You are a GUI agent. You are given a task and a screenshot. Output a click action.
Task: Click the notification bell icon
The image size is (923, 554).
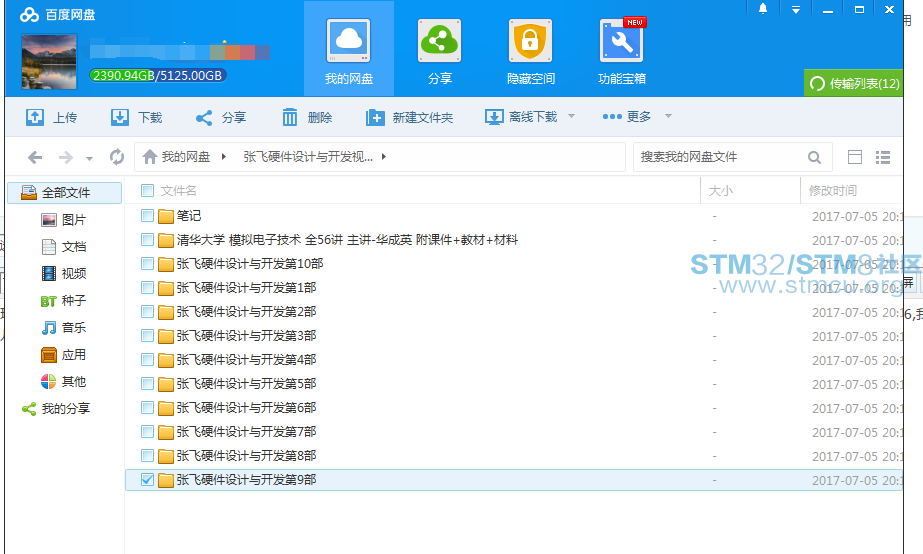click(x=763, y=9)
